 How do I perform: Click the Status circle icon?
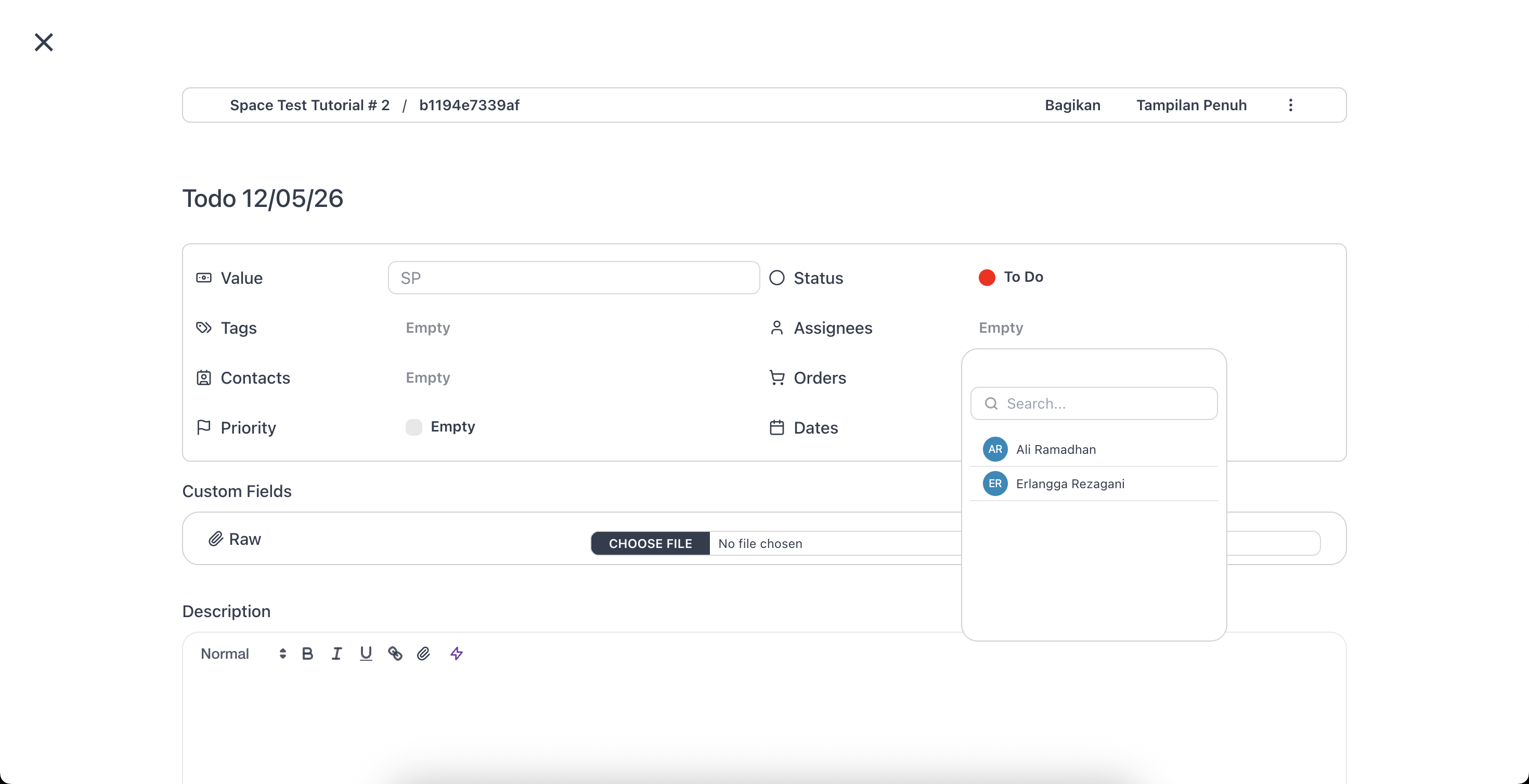click(777, 278)
